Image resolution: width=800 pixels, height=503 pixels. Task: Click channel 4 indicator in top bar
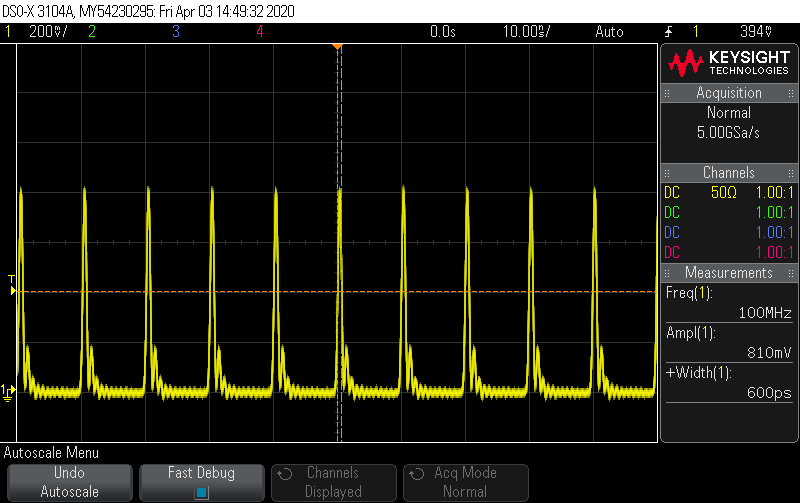click(260, 32)
